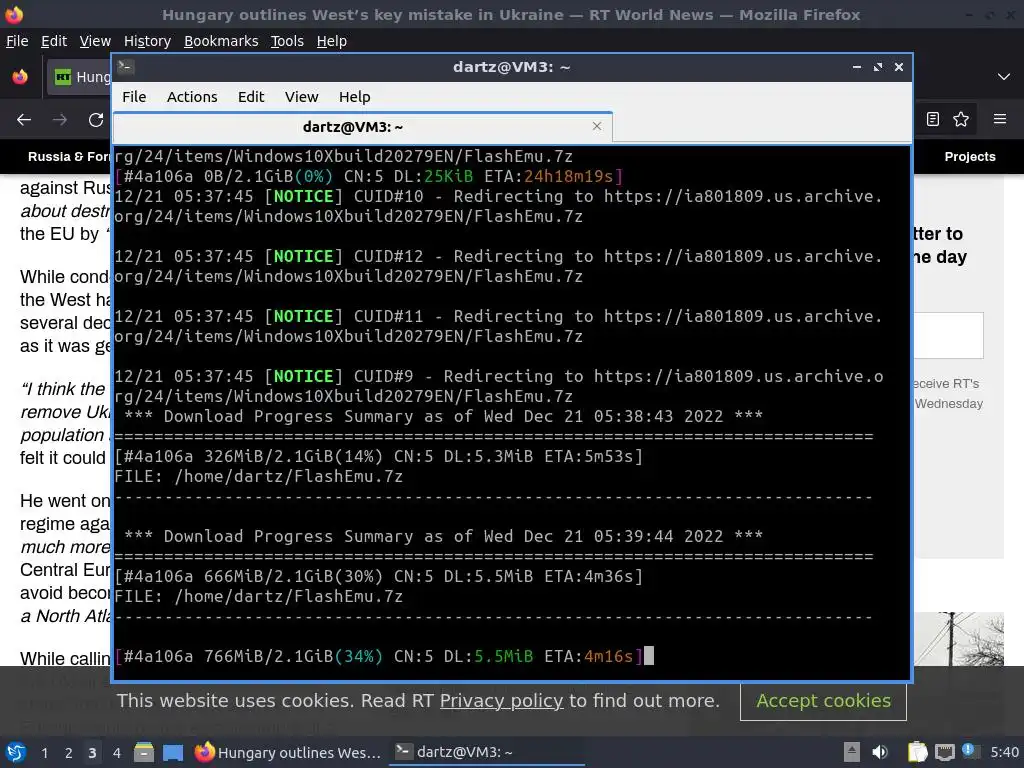Click the network tray icon
This screenshot has width=1024, height=768.
pyautogui.click(x=944, y=752)
